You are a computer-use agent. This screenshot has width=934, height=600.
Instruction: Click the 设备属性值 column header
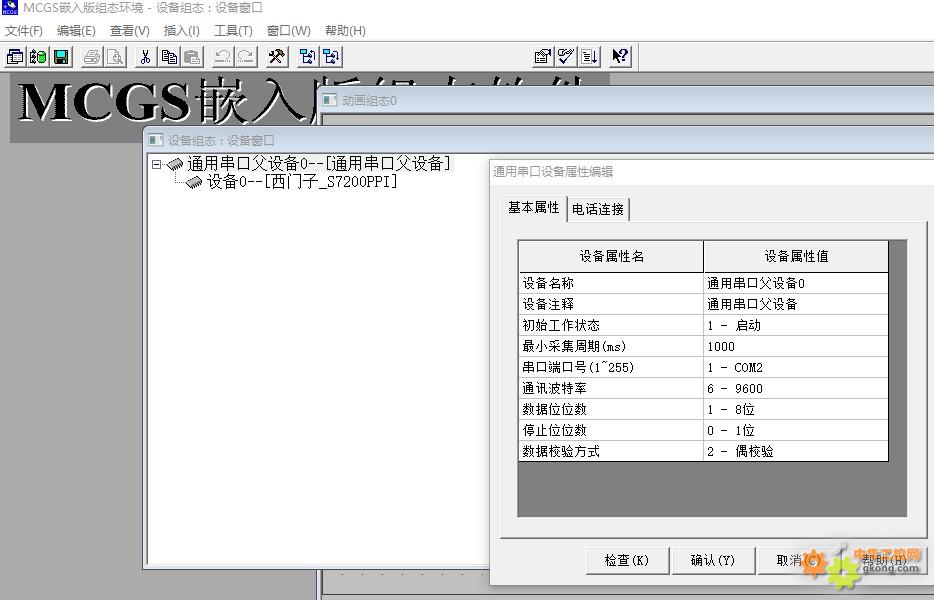coord(796,256)
